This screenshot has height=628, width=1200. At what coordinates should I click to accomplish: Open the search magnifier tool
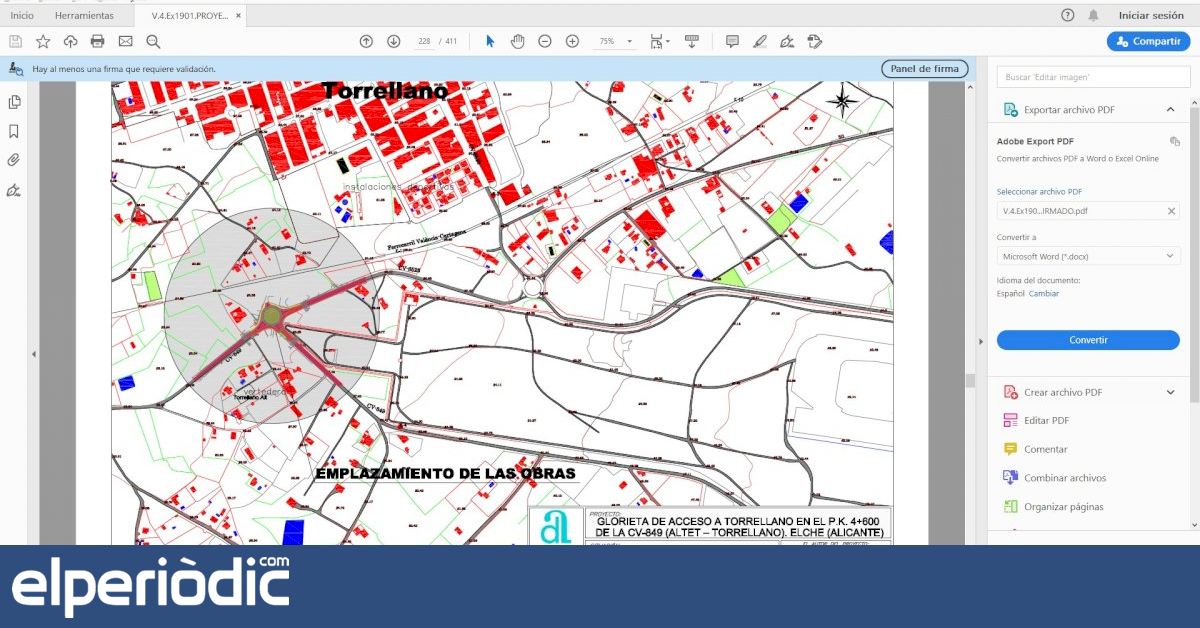153,41
